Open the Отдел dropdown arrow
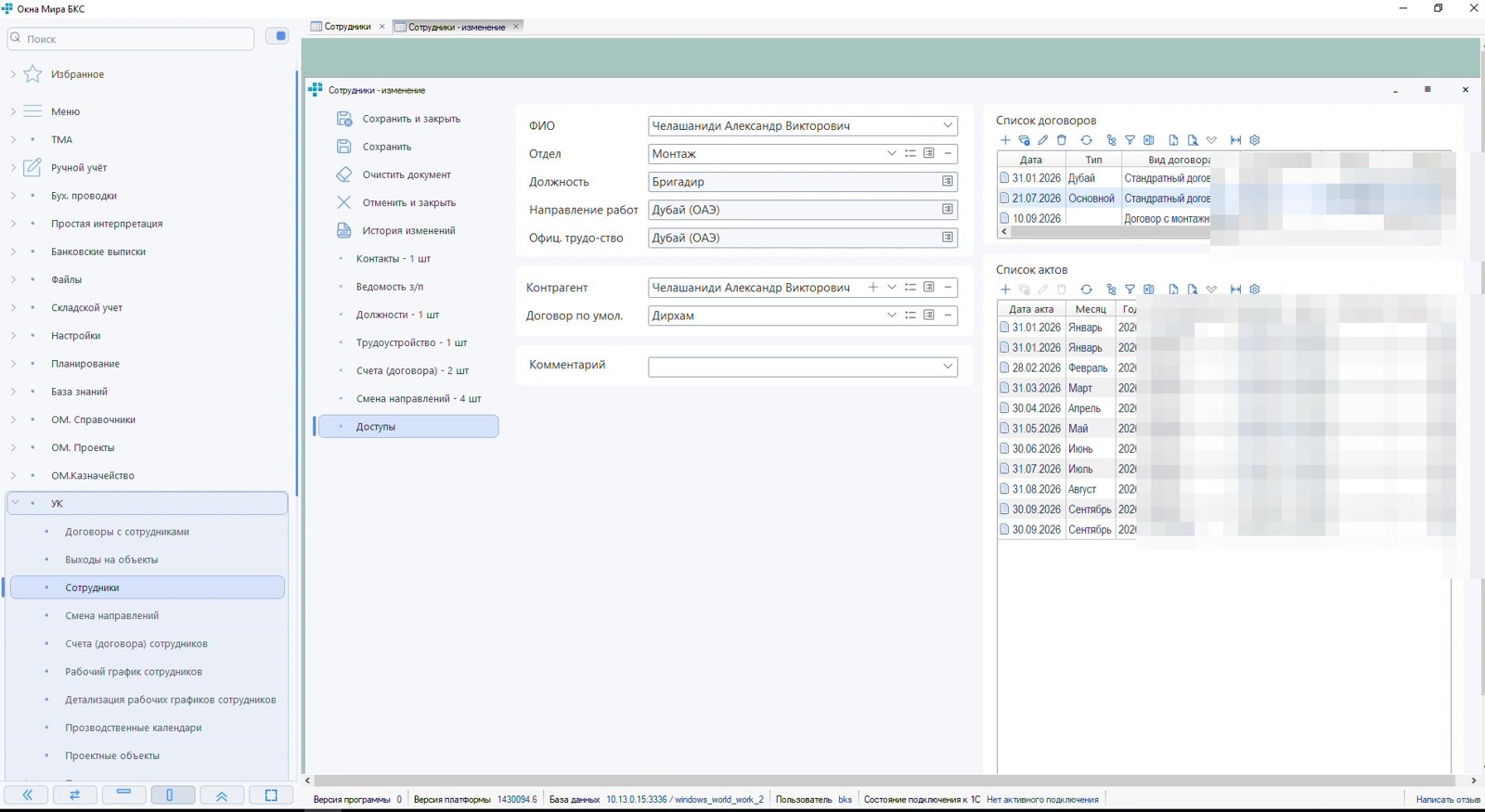This screenshot has height=812, width=1485. point(891,153)
